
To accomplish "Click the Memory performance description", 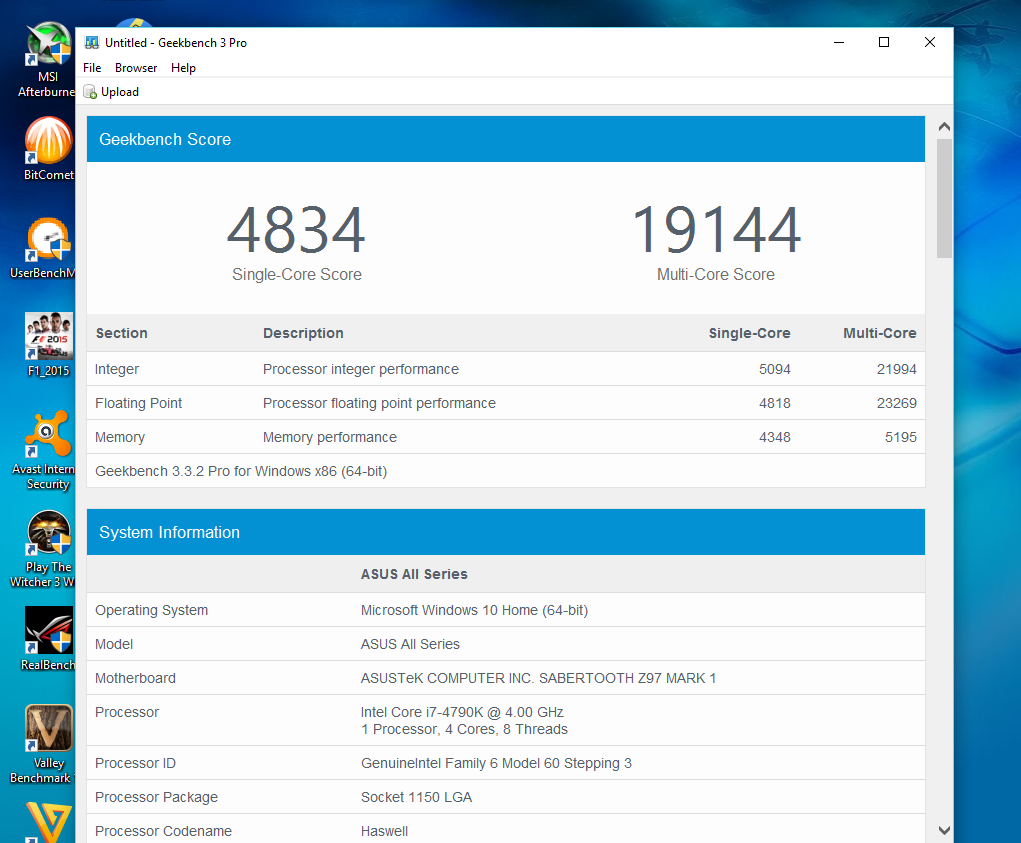I will pyautogui.click(x=329, y=437).
